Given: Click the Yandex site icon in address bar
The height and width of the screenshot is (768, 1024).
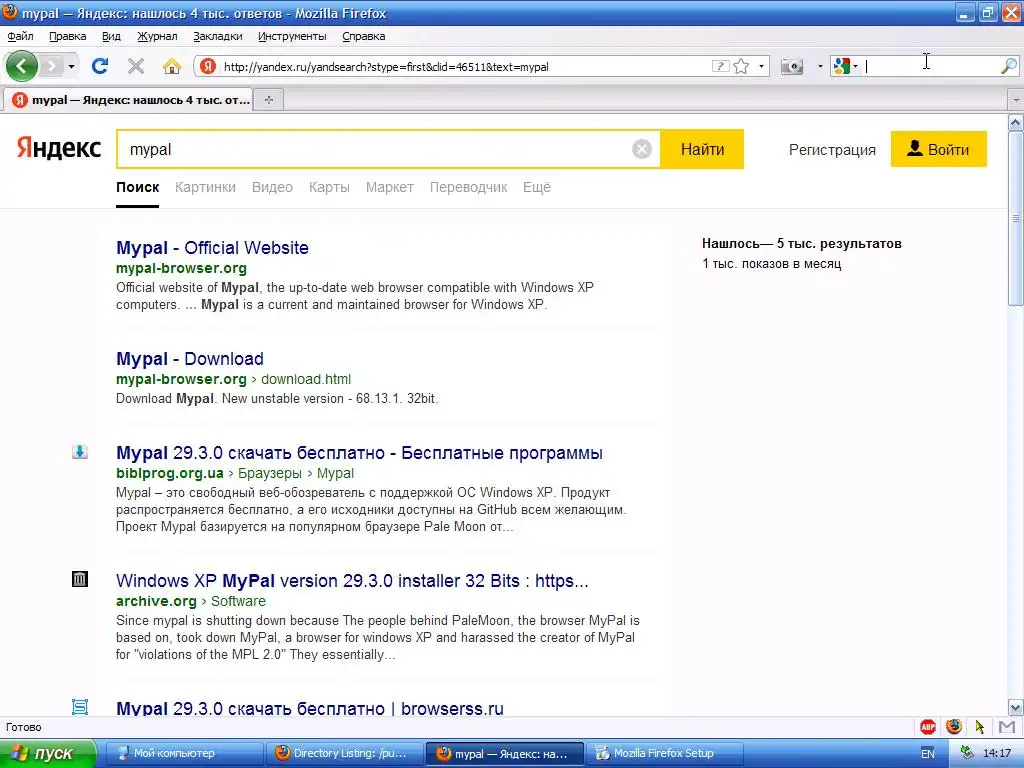Looking at the screenshot, I should 208,66.
